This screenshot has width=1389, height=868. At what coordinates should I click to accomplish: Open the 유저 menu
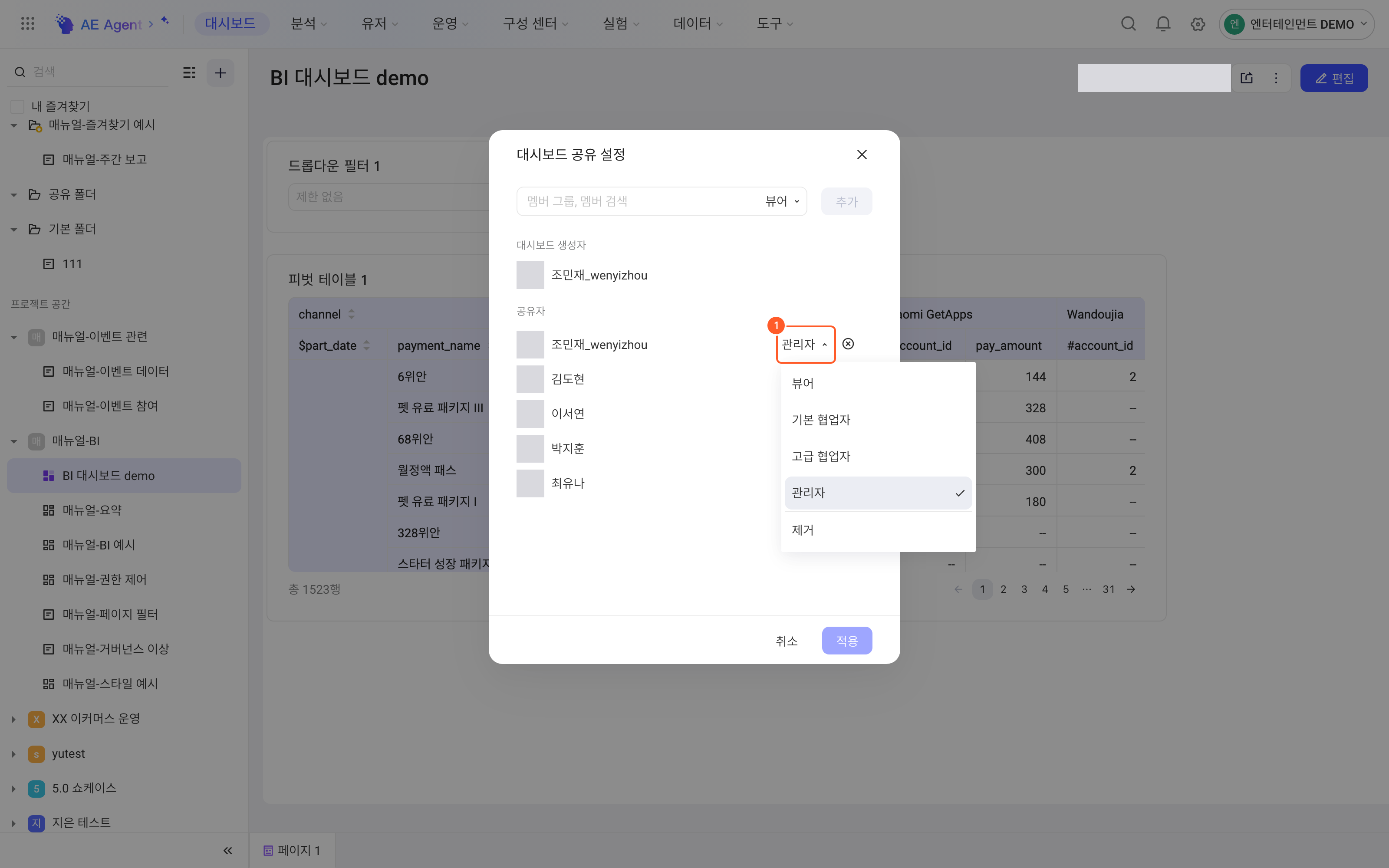click(x=379, y=23)
